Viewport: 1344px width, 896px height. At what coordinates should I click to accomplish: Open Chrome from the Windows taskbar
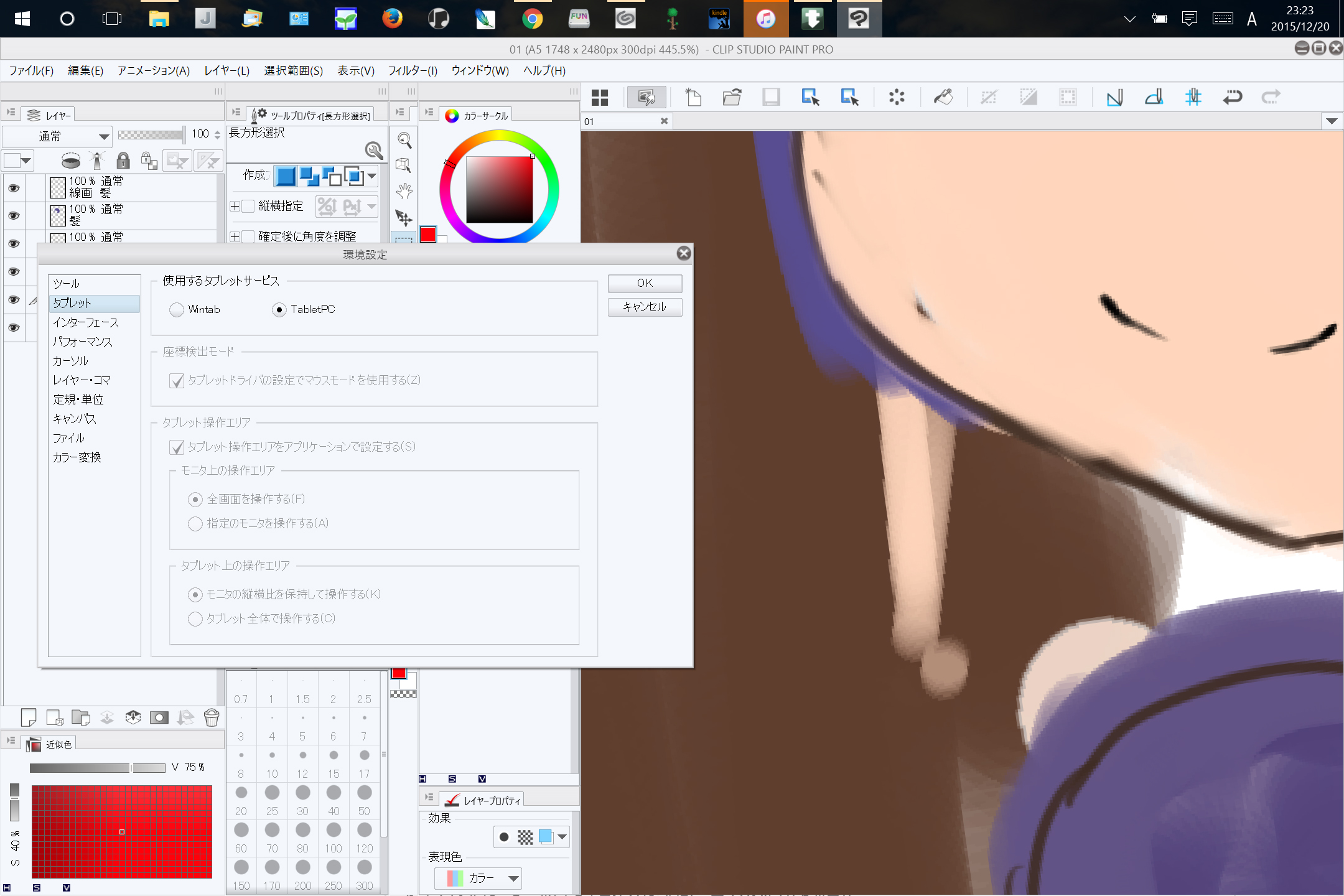[x=532, y=19]
